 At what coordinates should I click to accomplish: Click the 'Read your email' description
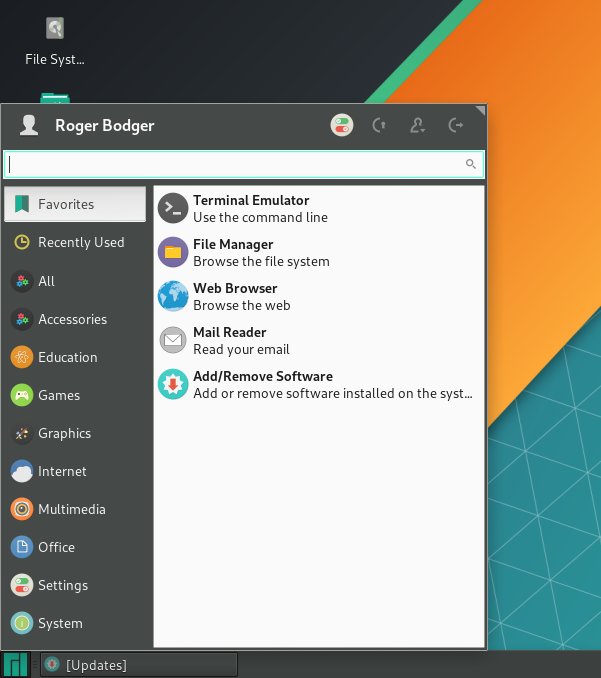[241, 349]
